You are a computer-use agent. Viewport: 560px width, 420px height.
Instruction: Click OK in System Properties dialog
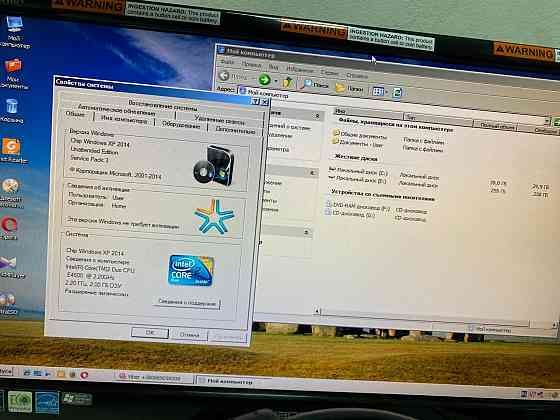click(150, 333)
